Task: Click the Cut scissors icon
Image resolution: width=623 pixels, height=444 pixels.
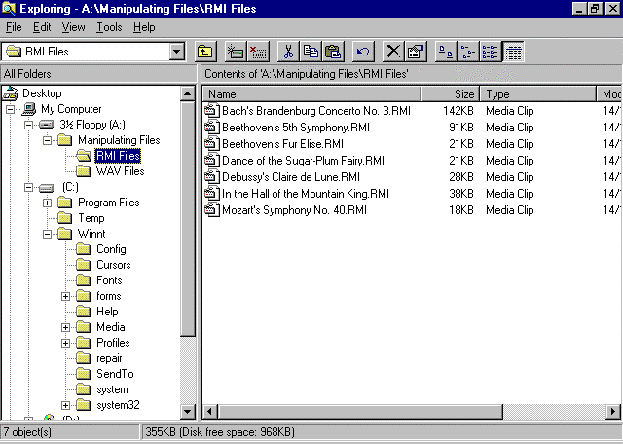Action: point(288,51)
